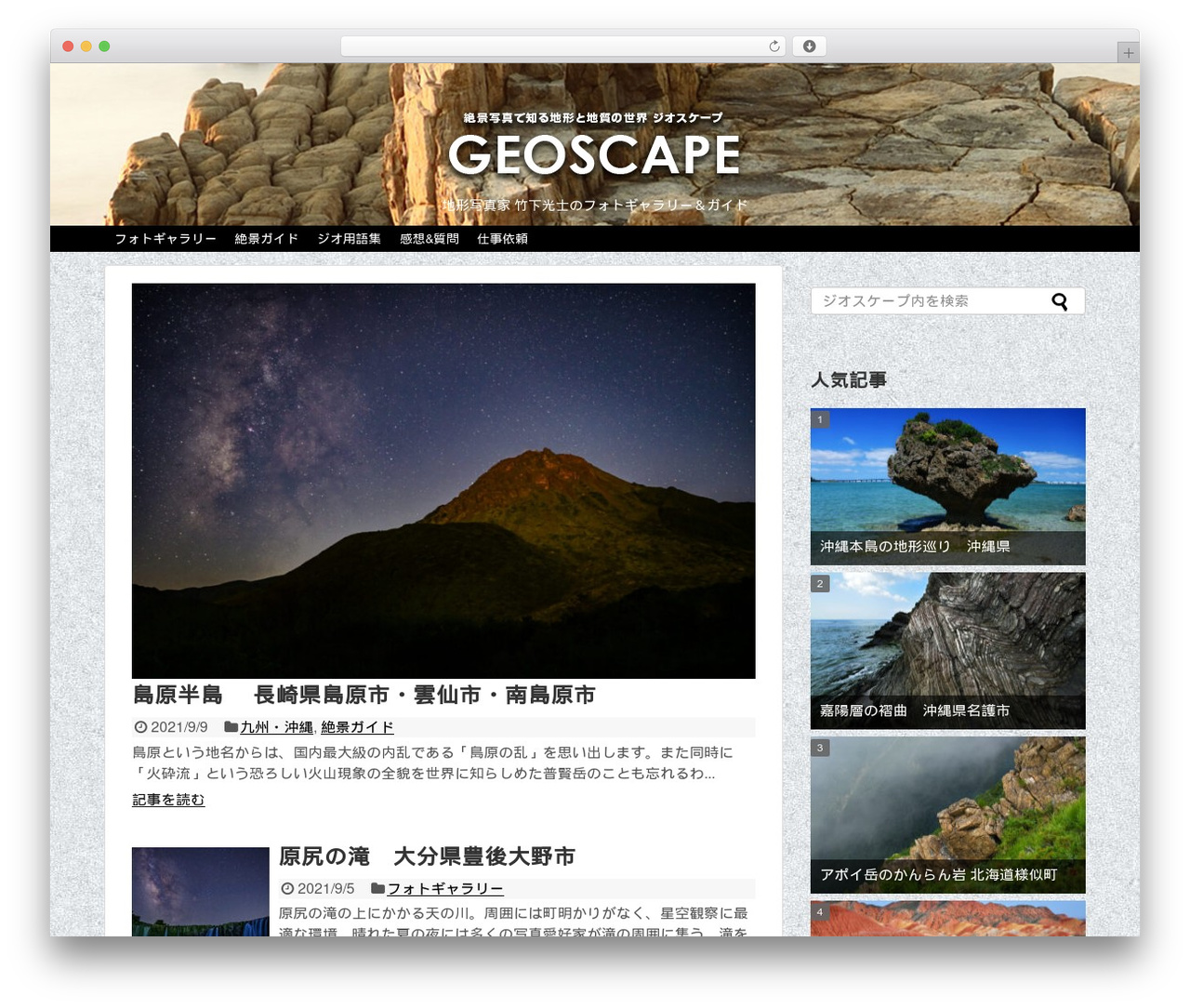Viewport: 1190px width, 1008px height.
Task: Open the 島原半島 article title link
Action: point(364,695)
